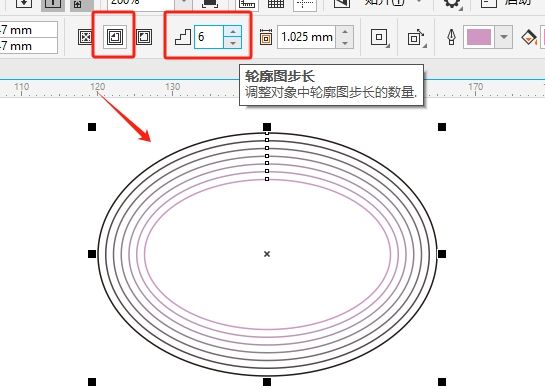Click the pink outline color swatch

[x=479, y=37]
